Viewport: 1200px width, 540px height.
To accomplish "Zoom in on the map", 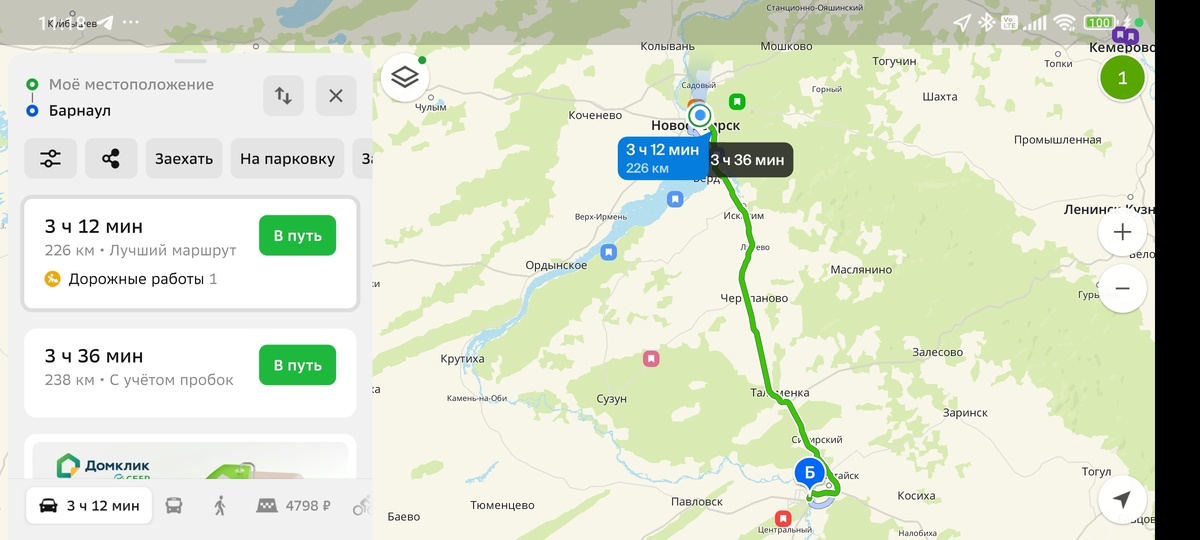I will [x=1122, y=232].
